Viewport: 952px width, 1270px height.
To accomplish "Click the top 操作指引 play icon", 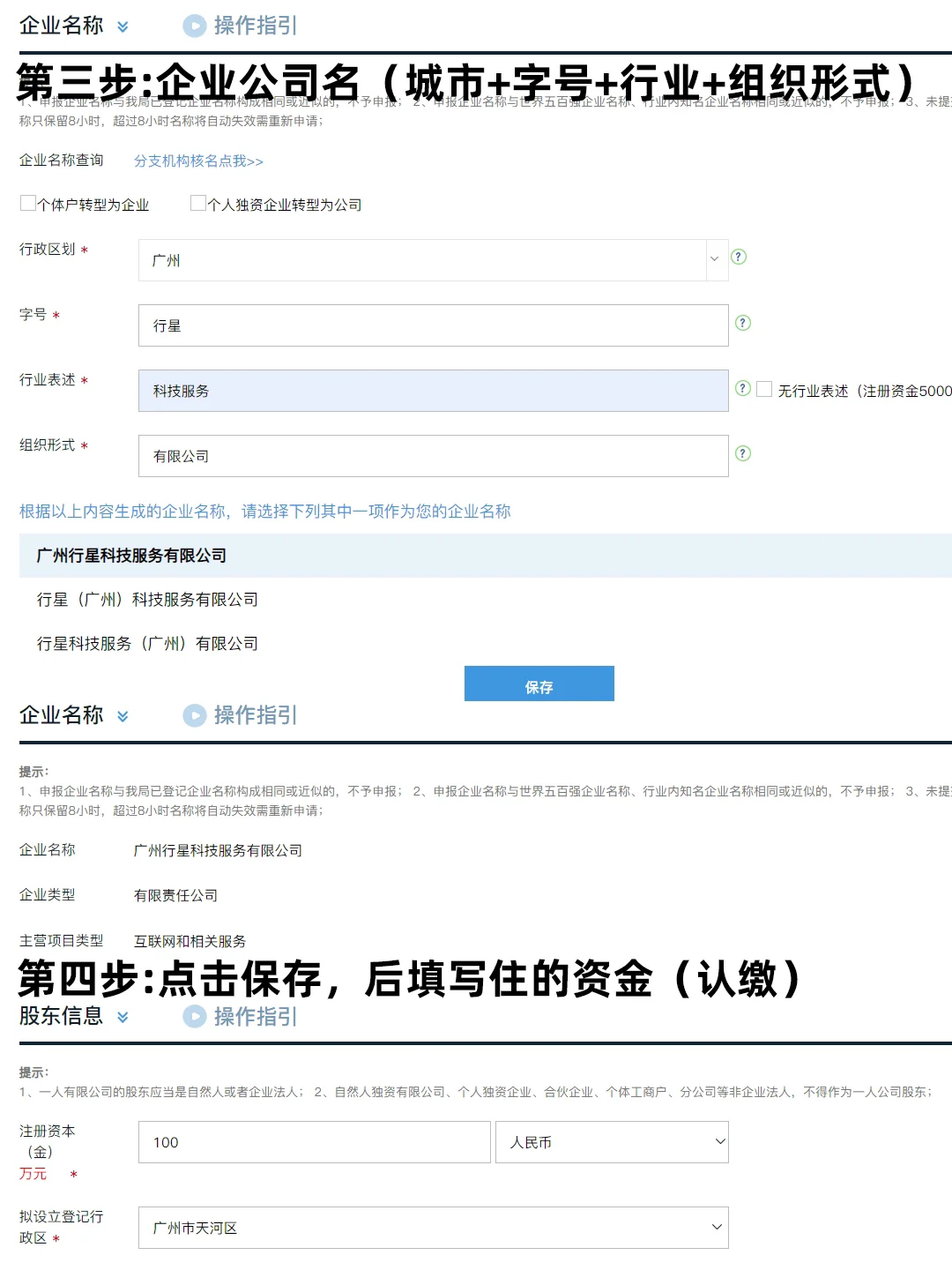I will pos(194,26).
